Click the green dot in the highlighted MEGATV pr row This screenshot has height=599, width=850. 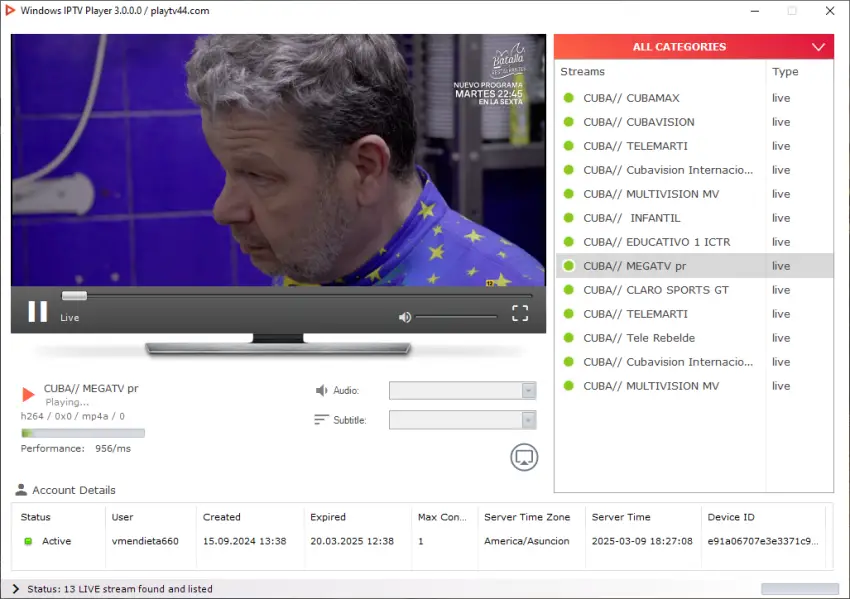(569, 266)
